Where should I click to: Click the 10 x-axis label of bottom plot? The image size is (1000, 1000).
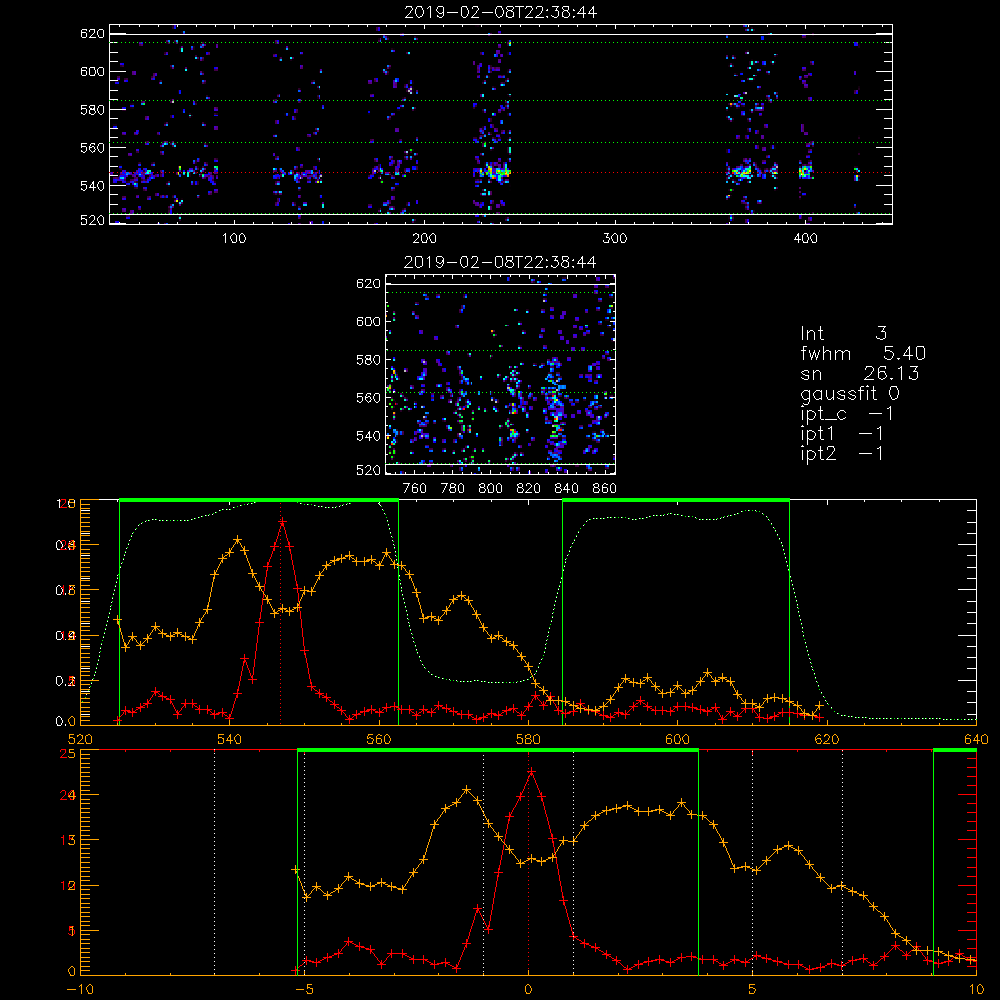tap(976, 989)
